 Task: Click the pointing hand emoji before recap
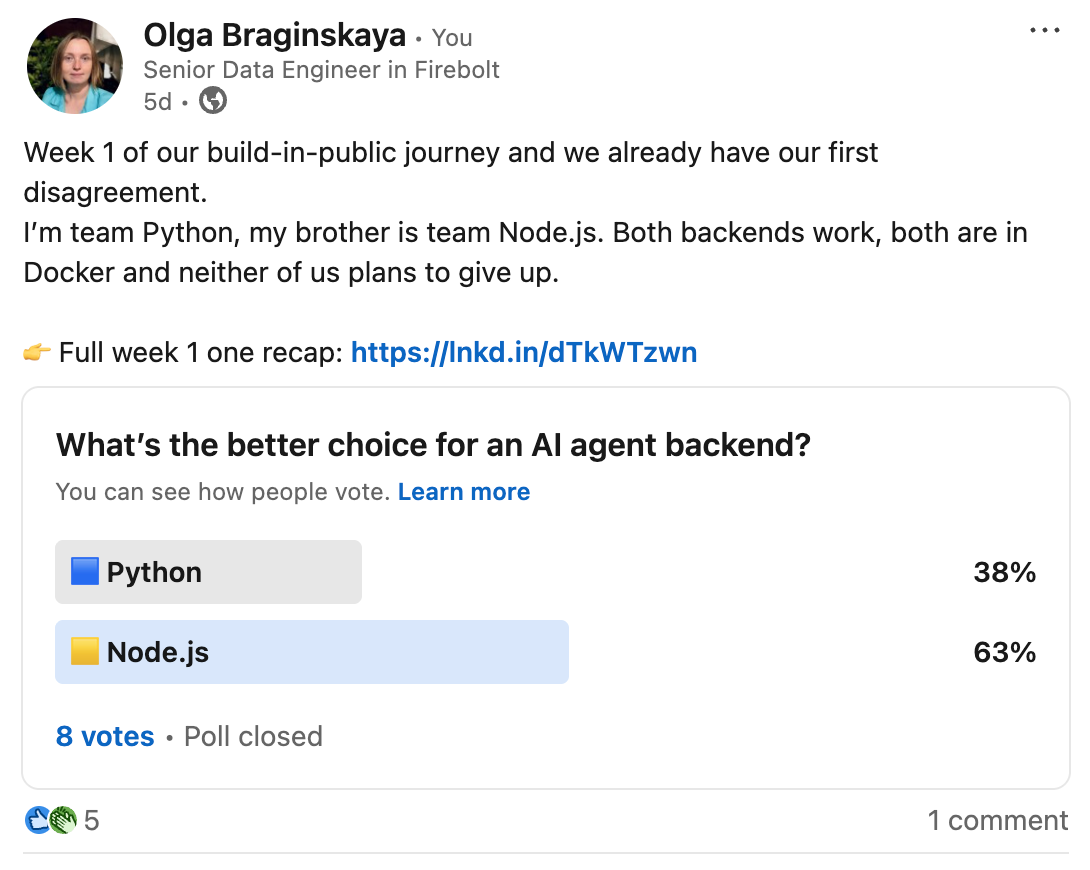pos(37,352)
